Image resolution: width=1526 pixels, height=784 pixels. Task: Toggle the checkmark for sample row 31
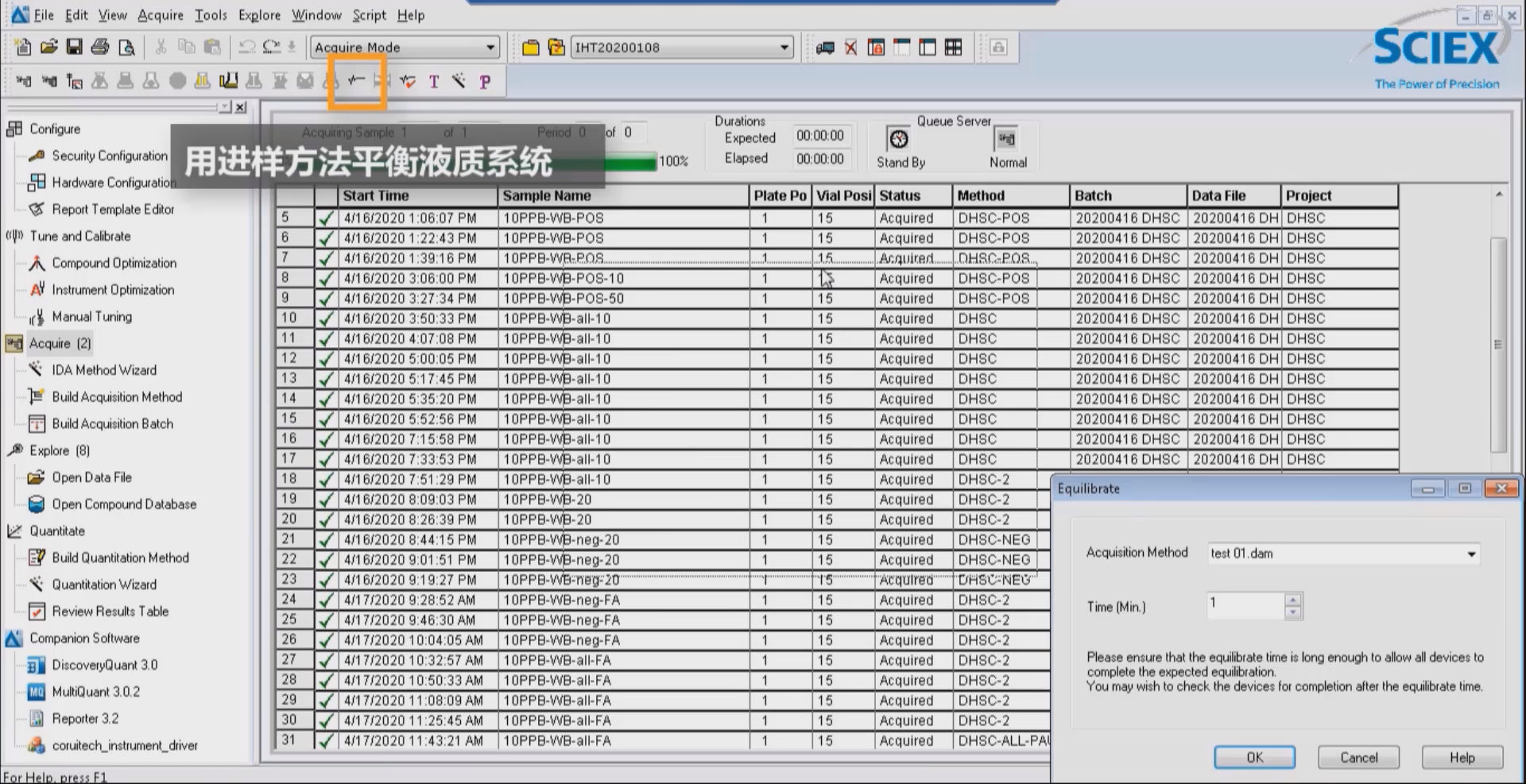[326, 741]
